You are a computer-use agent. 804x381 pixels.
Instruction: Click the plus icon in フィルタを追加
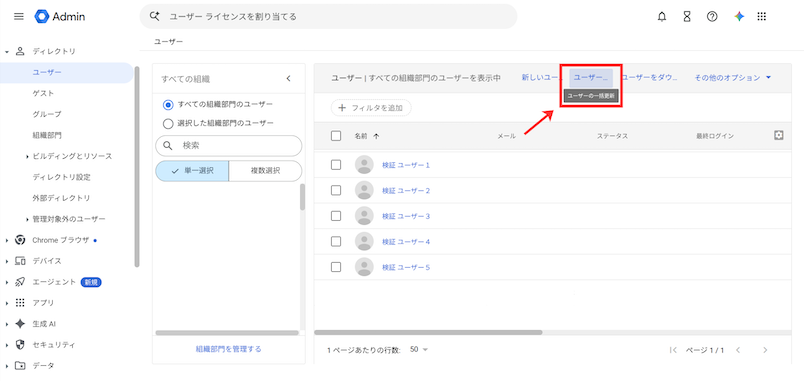342,108
